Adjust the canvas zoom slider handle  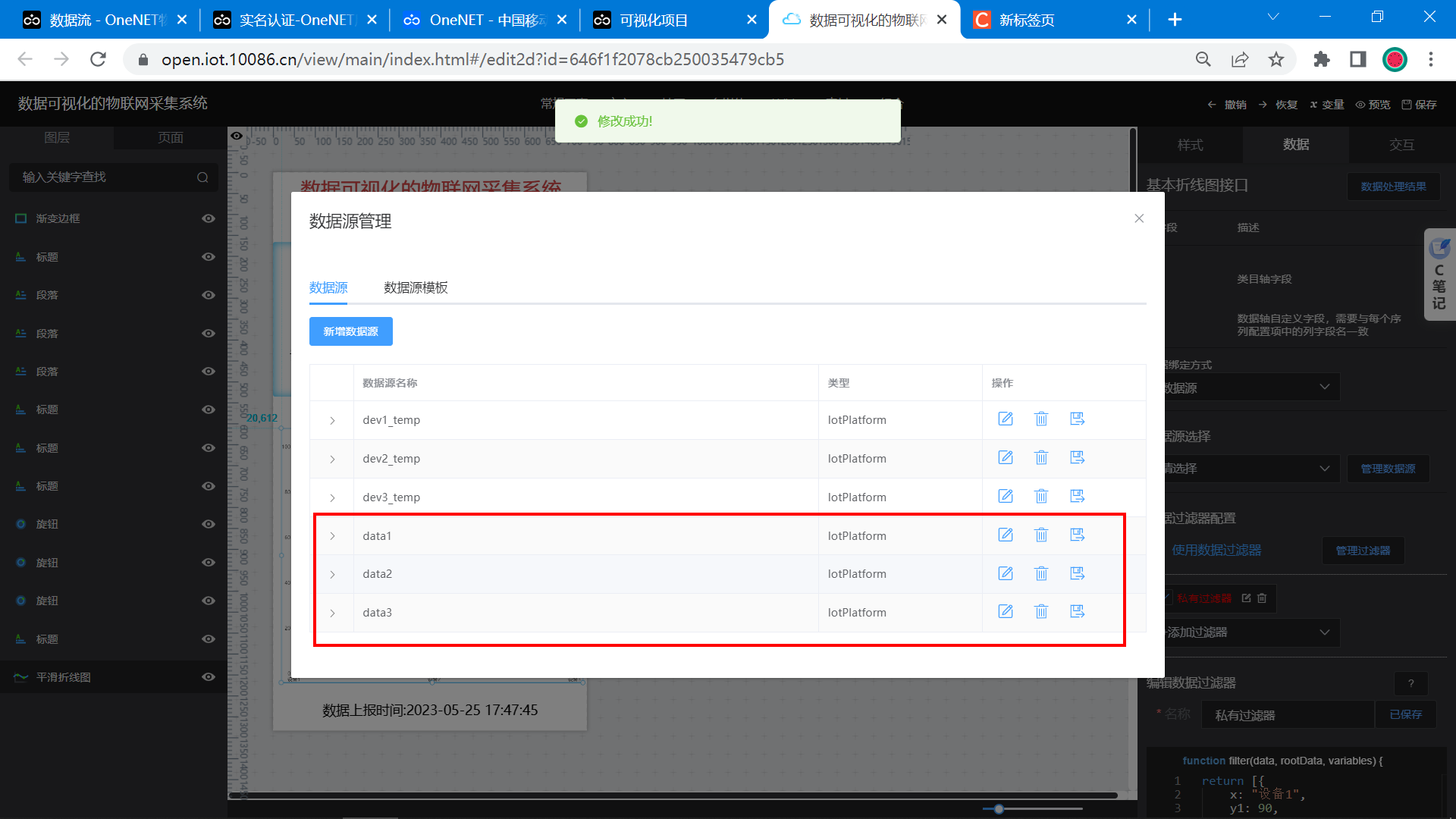pyautogui.click(x=999, y=809)
